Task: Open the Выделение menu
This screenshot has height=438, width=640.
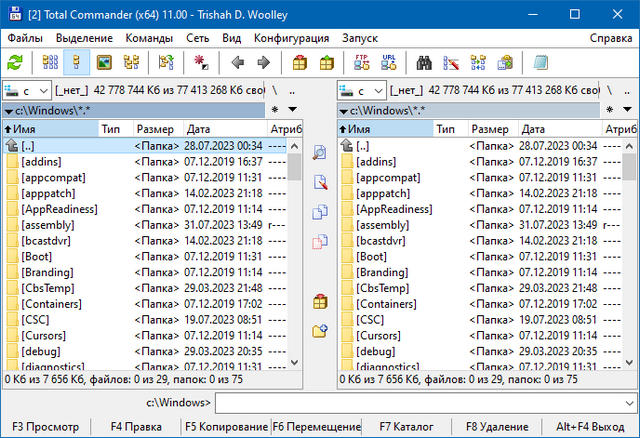Action: tap(85, 38)
